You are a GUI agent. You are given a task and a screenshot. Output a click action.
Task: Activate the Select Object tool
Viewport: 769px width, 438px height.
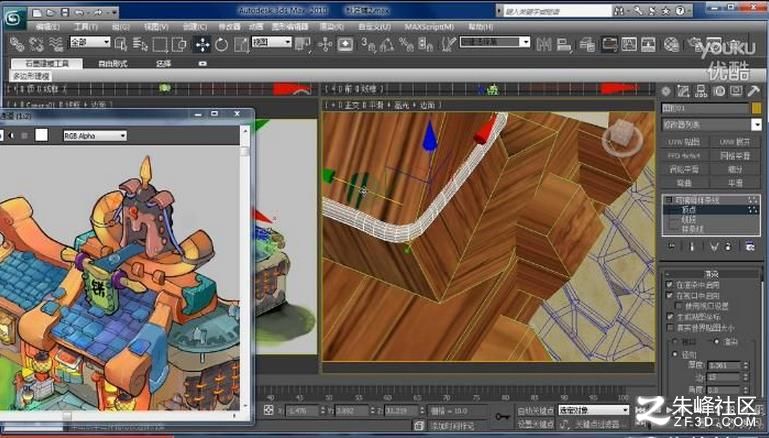pyautogui.click(x=121, y=44)
